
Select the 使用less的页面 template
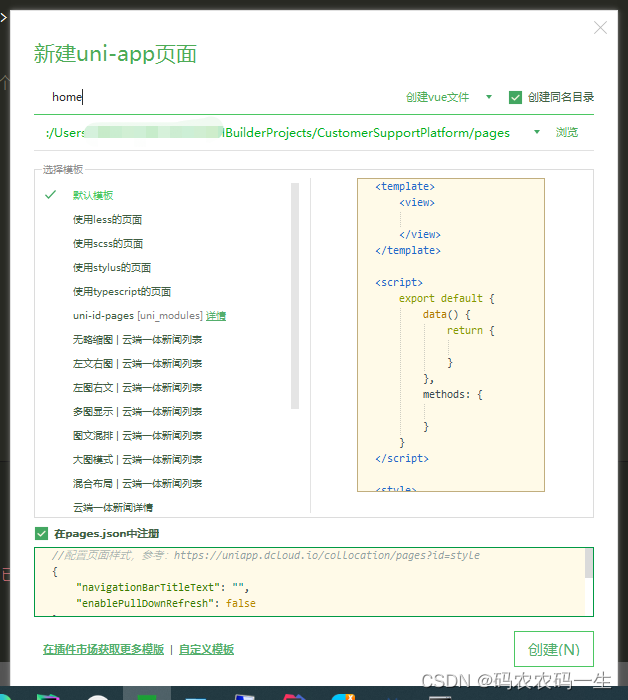click(107, 219)
